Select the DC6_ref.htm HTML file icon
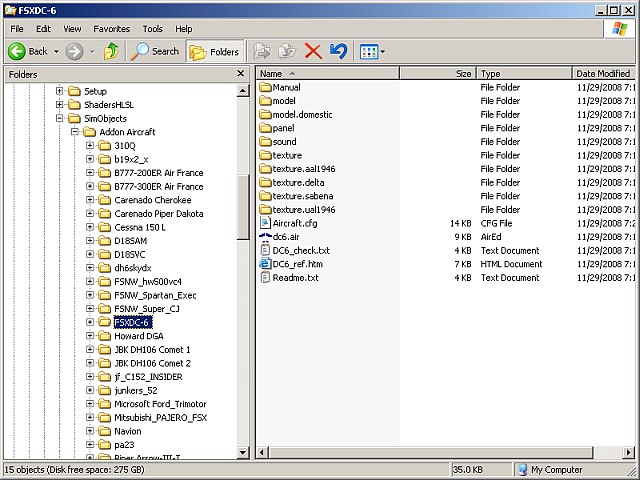The width and height of the screenshot is (640, 480). (x=265, y=264)
